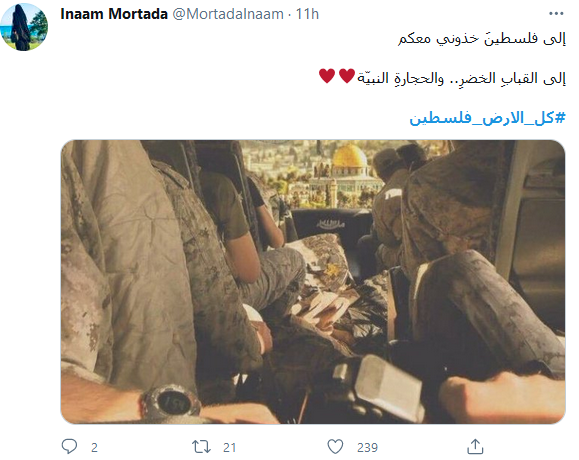This screenshot has height=460, width=579.
Task: Click the reply count 2
Action: (x=94, y=447)
